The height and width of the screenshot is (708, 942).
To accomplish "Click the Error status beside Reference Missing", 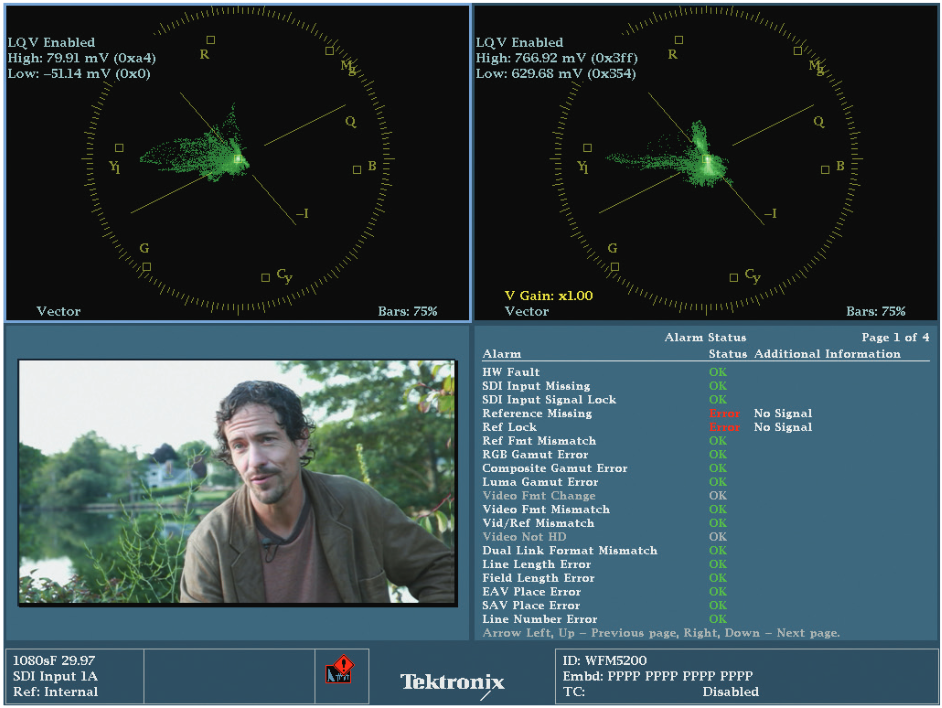I will pos(725,414).
